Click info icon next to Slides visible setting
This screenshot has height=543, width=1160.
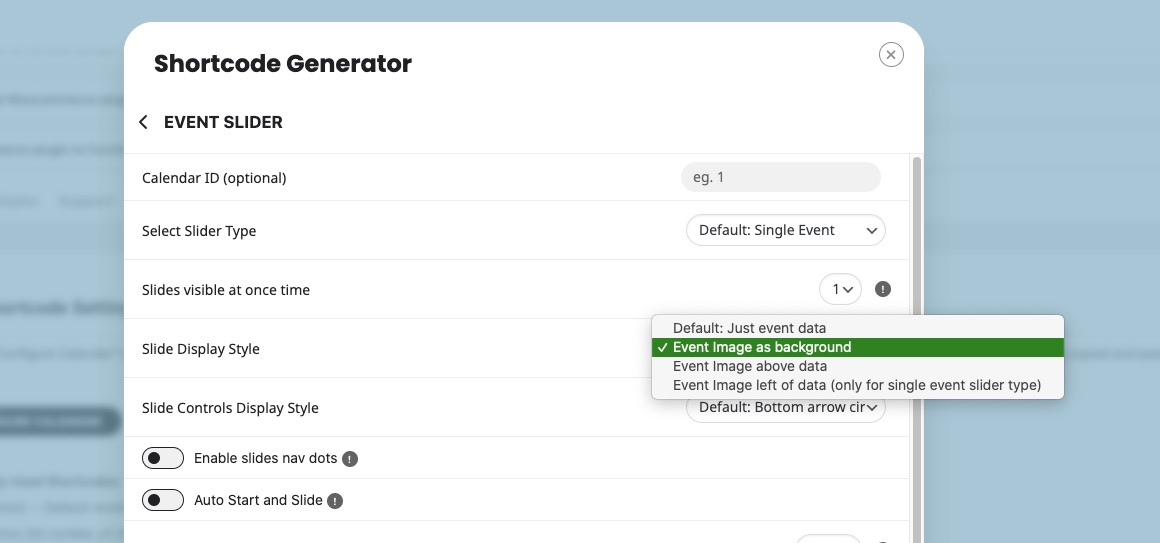(x=883, y=289)
